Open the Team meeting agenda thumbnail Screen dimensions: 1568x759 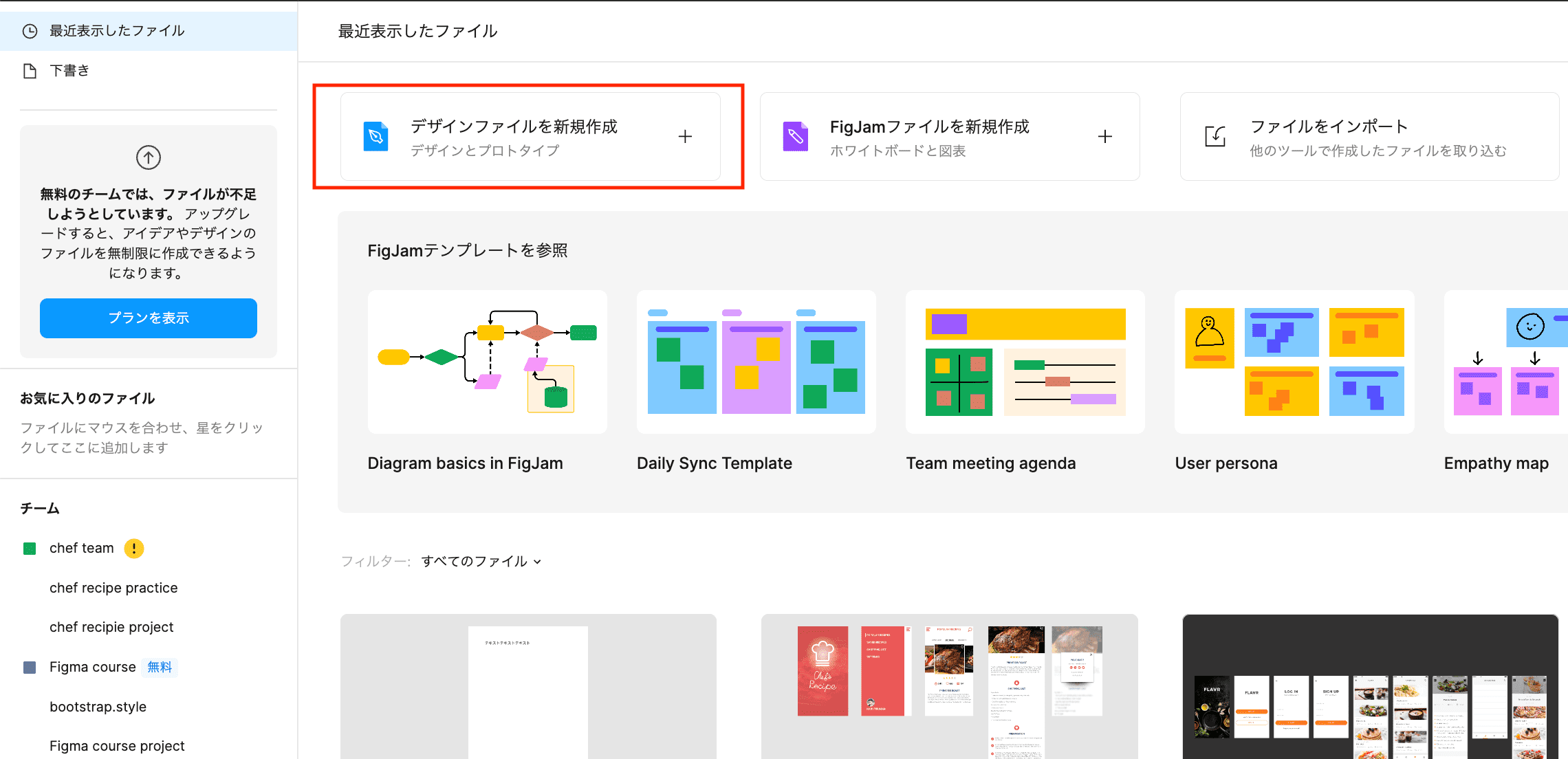click(x=1025, y=362)
